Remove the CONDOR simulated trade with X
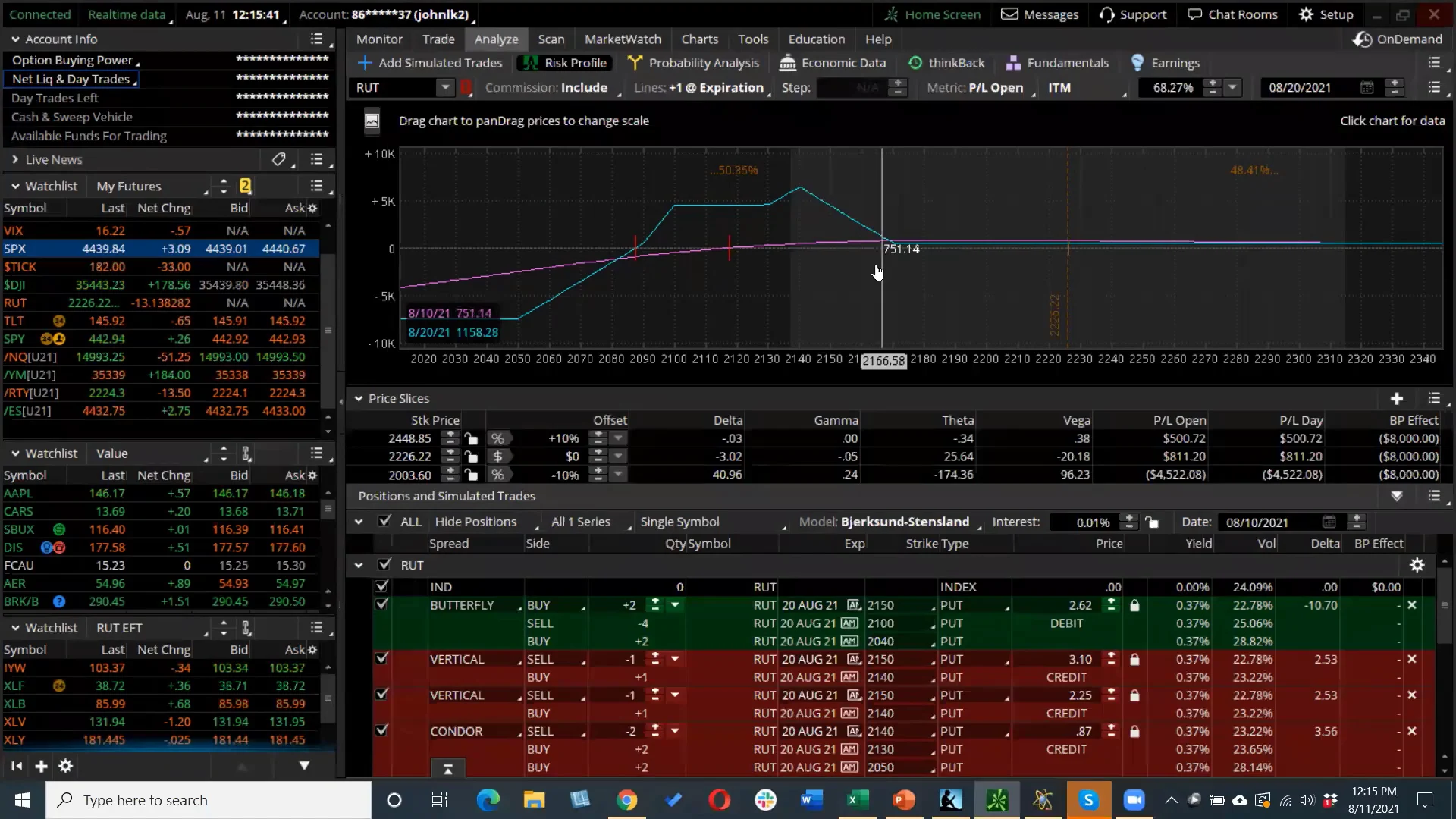Viewport: 1456px width, 819px height. tap(1412, 731)
